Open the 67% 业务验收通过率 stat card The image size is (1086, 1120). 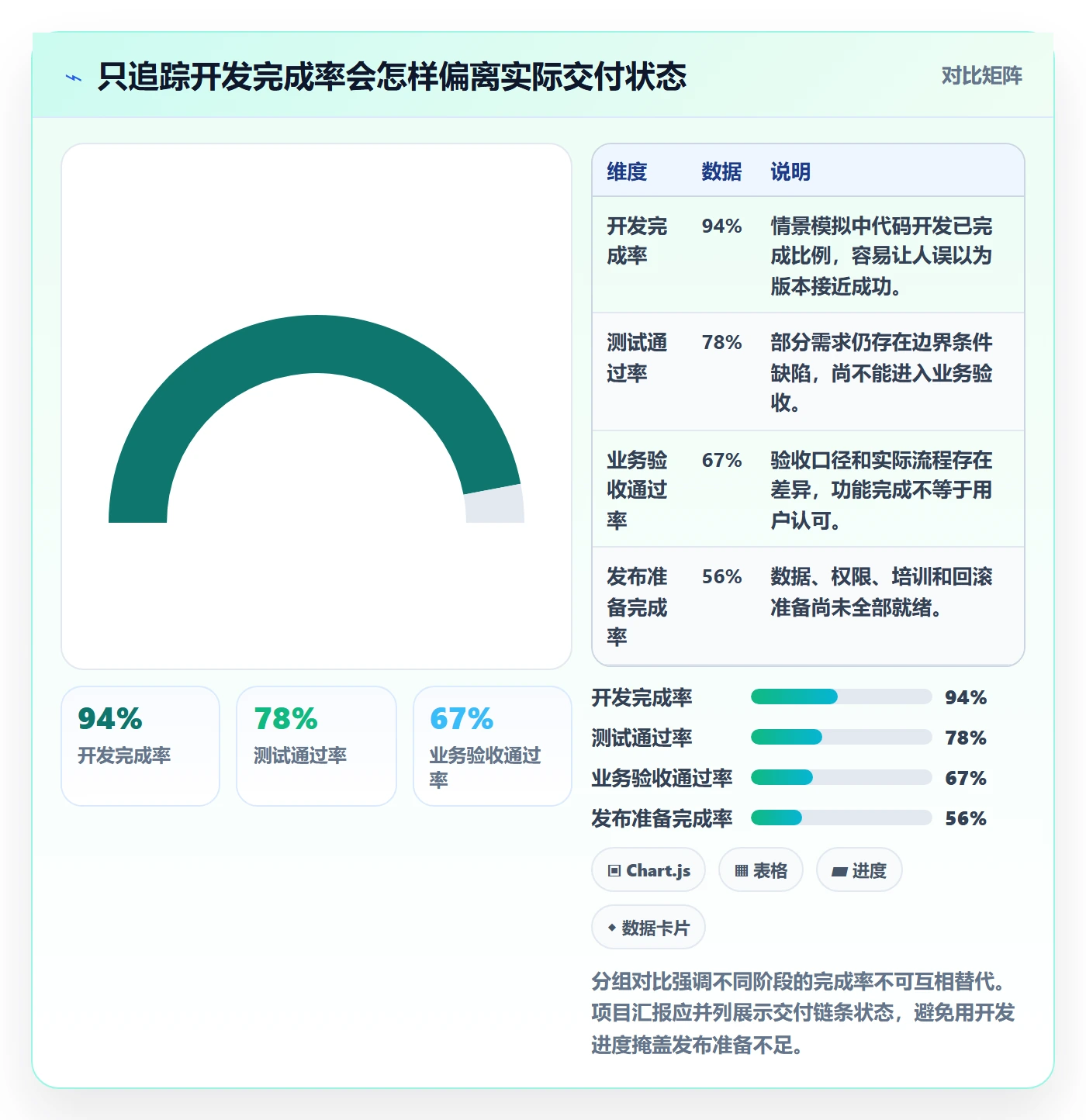[x=493, y=746]
